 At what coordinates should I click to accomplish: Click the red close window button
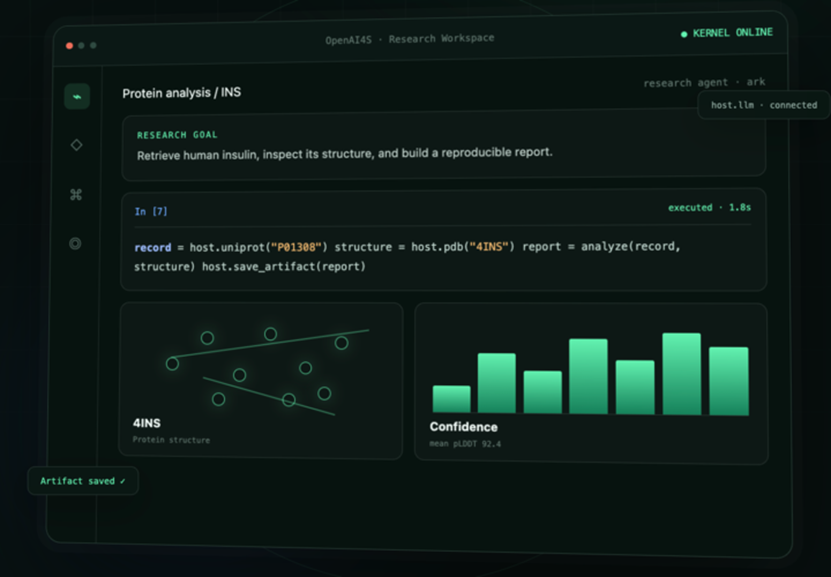(x=69, y=46)
